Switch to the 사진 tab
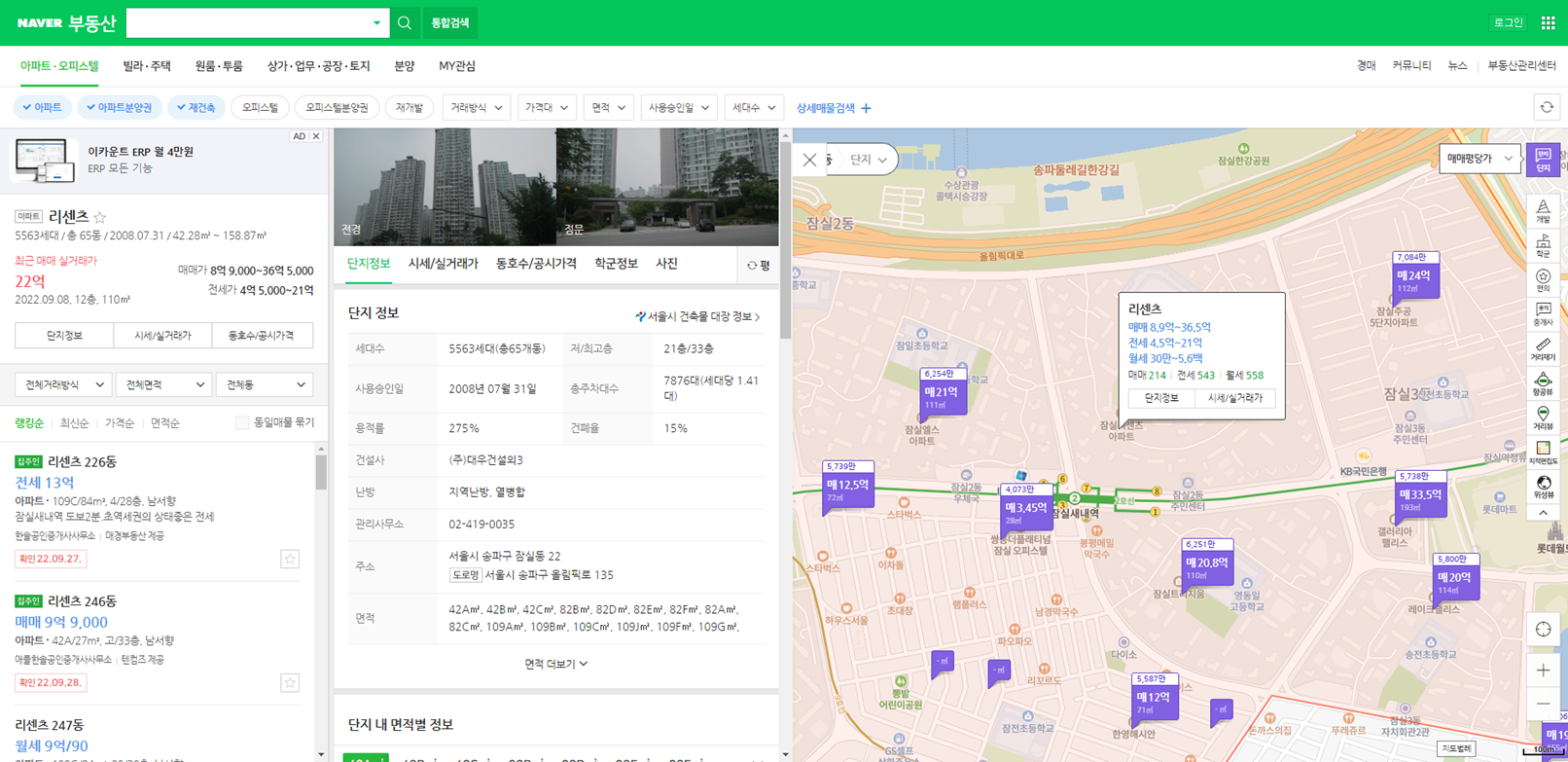The width and height of the screenshot is (1568, 762). coord(666,264)
